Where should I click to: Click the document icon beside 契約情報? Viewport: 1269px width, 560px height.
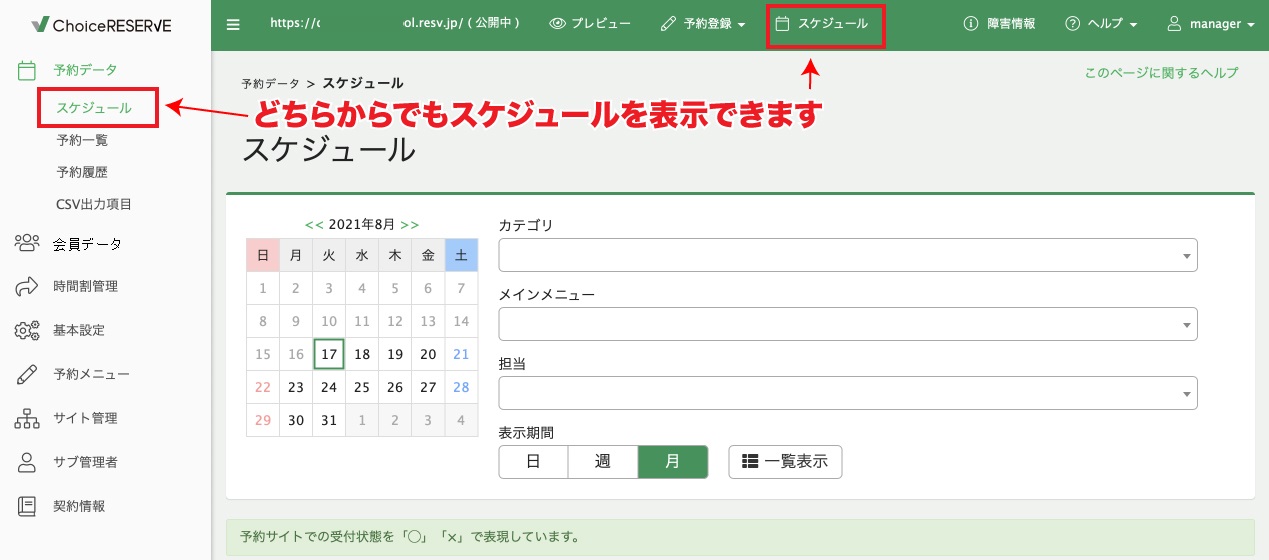click(28, 506)
